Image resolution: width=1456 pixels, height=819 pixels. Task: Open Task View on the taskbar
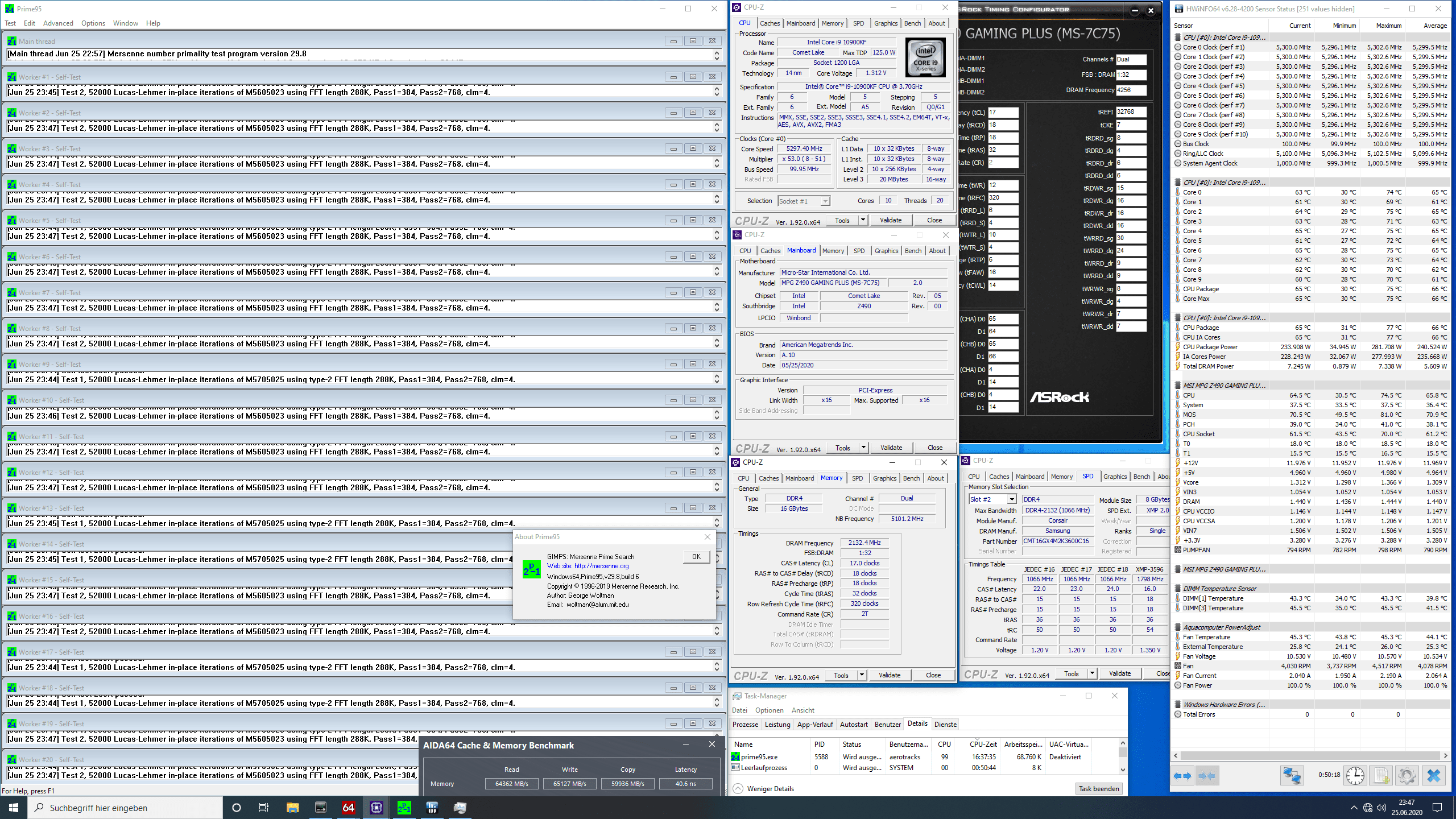(264, 808)
